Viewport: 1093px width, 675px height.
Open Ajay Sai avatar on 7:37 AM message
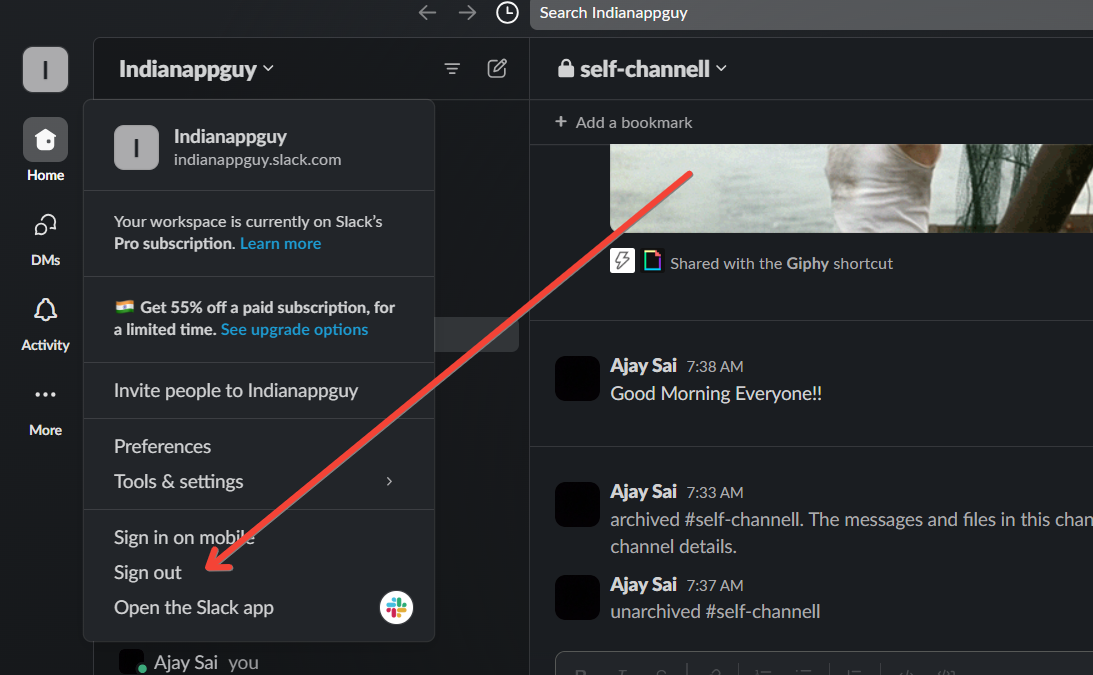point(577,598)
